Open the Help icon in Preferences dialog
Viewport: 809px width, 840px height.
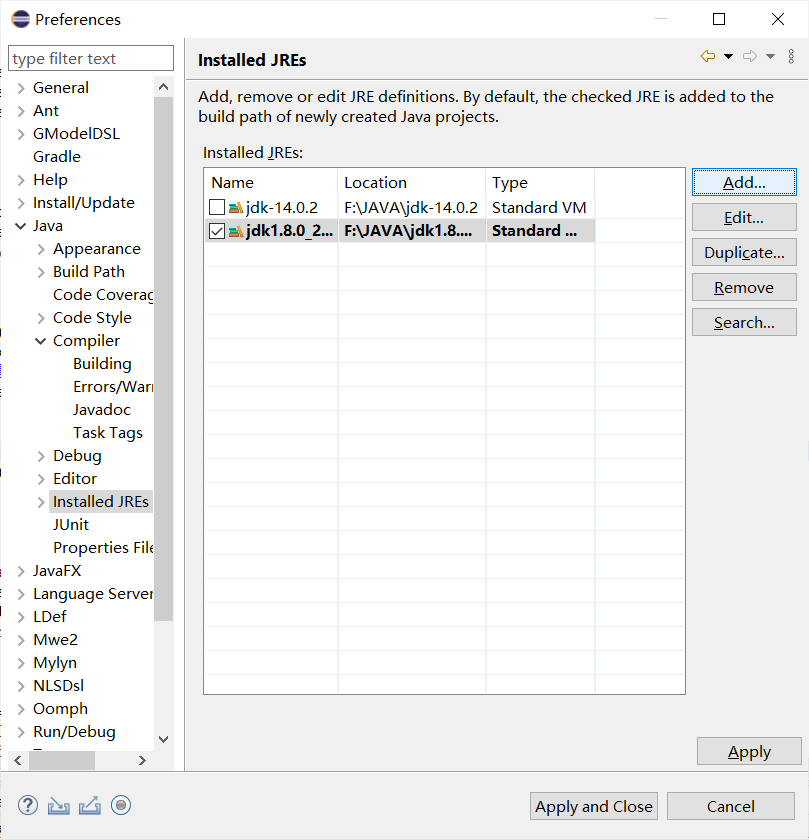[27, 805]
